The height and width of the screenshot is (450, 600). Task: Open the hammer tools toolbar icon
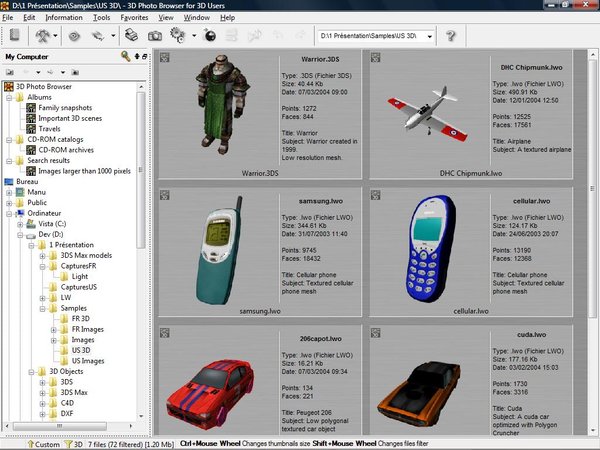pos(43,36)
